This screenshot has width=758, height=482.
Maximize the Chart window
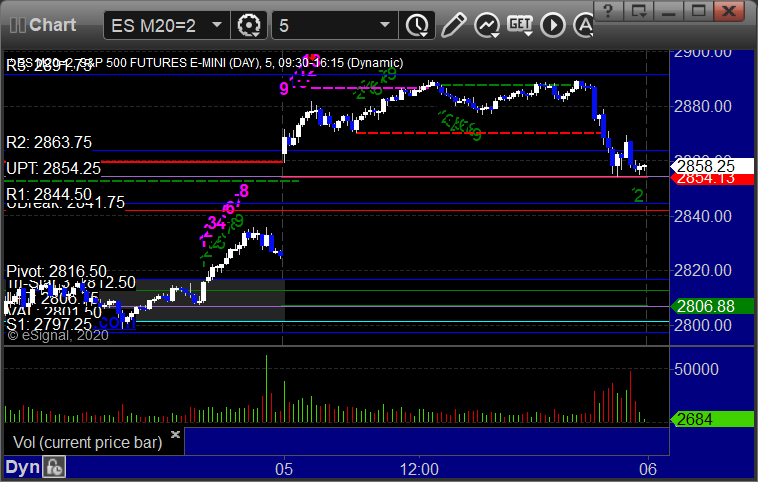698,11
